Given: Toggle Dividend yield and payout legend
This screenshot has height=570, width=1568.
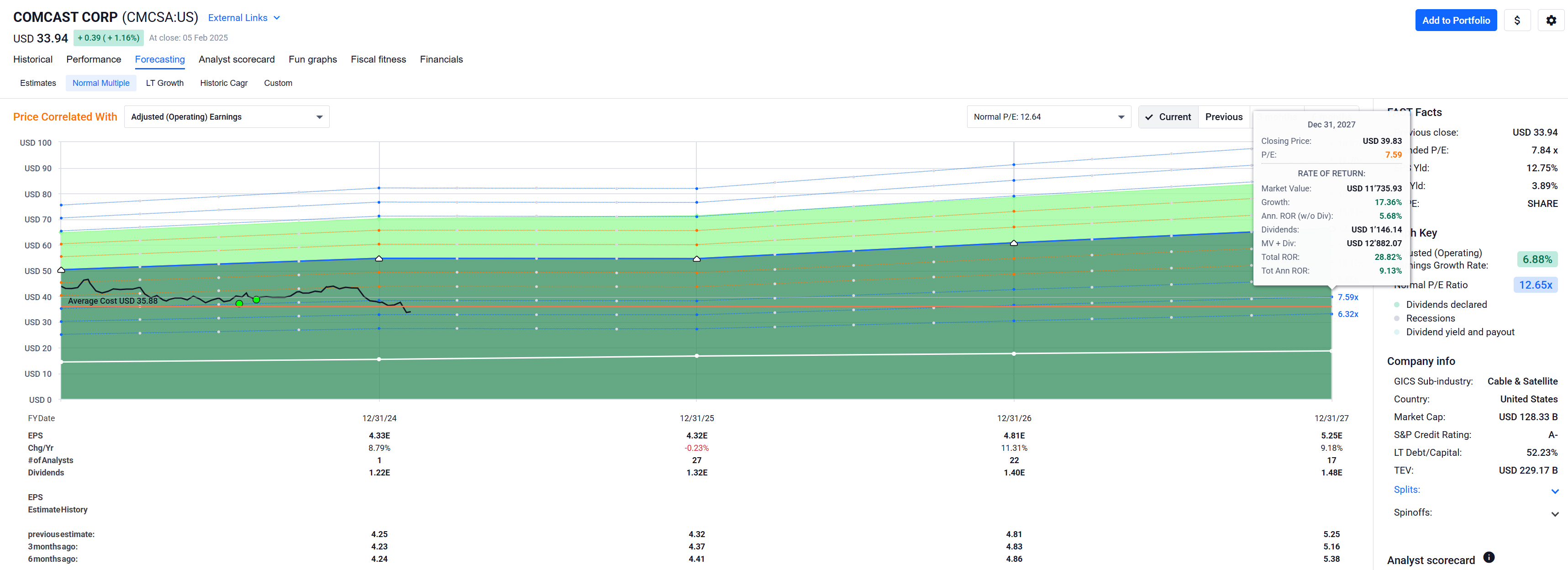Looking at the screenshot, I should tap(1454, 332).
